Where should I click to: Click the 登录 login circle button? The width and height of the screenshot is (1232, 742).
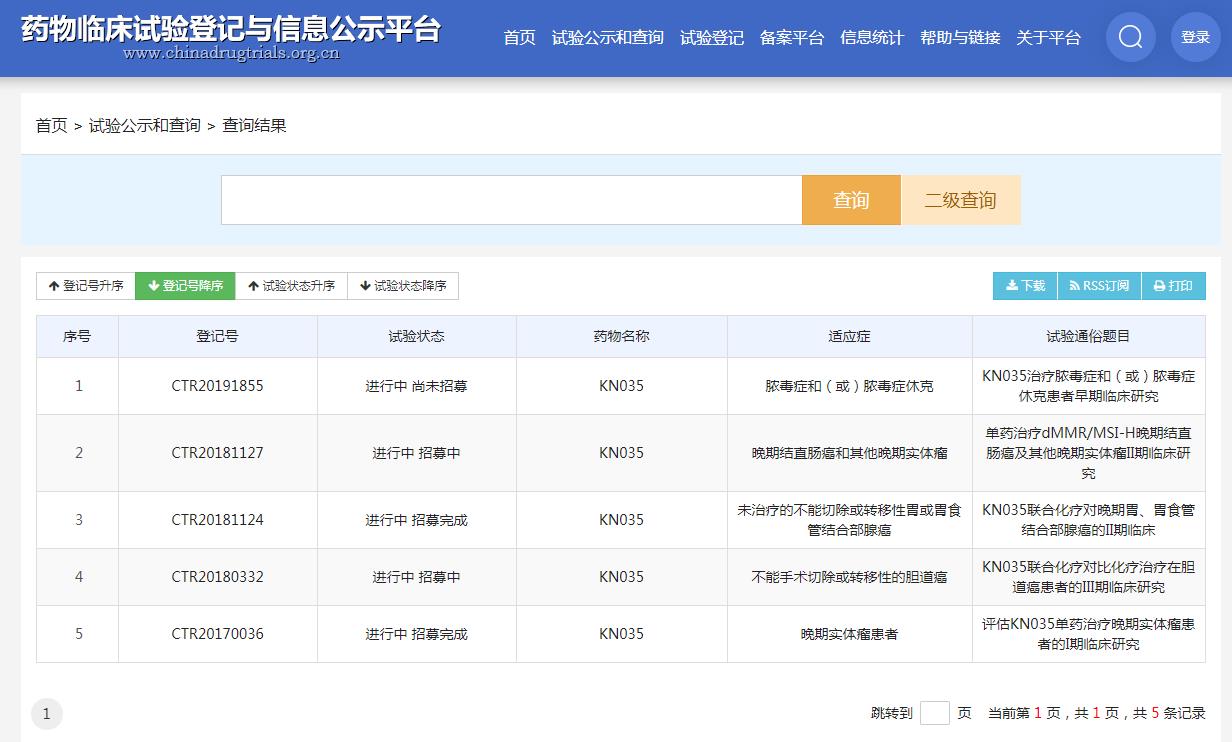1195,37
